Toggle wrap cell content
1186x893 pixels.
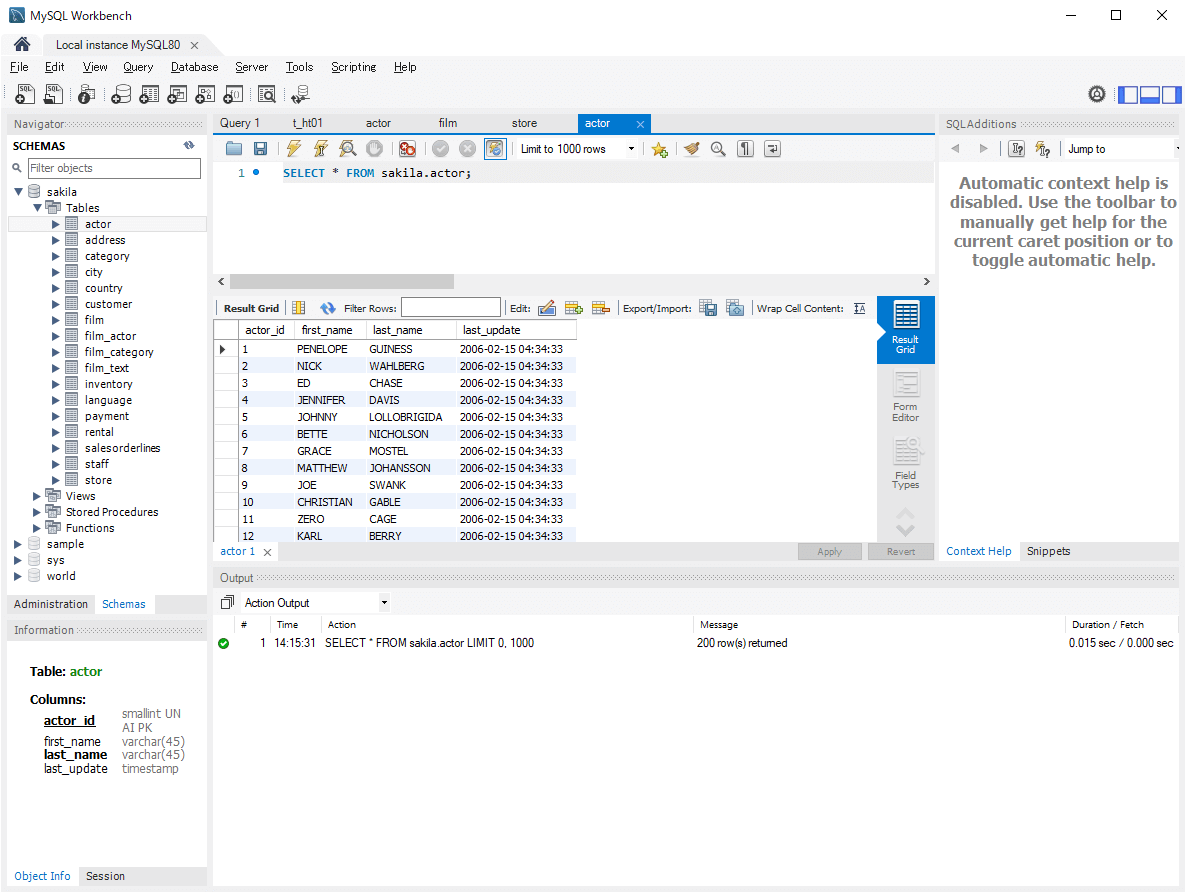pos(859,308)
